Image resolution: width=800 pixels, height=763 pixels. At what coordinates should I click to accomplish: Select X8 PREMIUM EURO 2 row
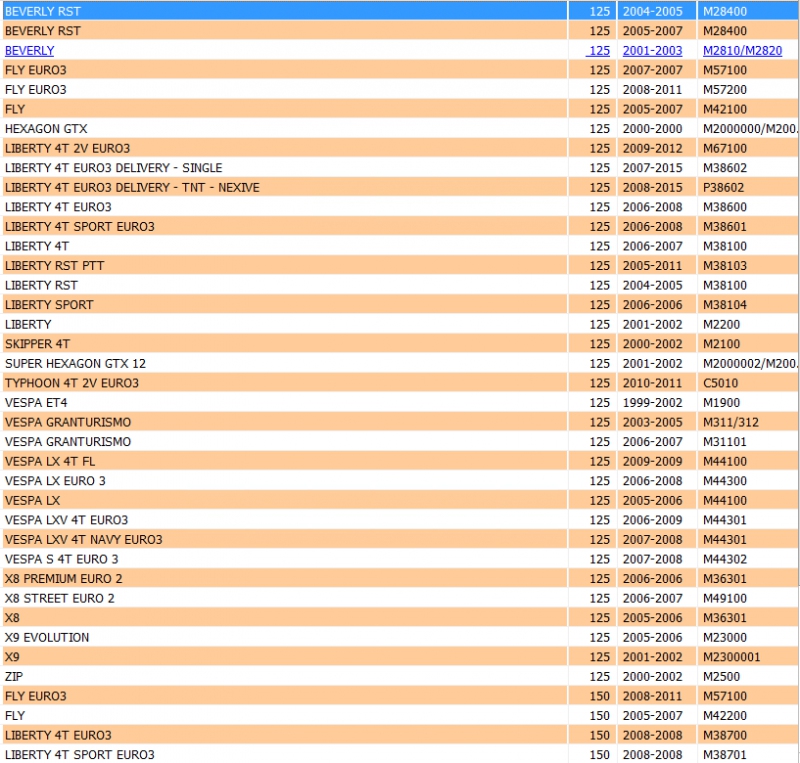400,579
